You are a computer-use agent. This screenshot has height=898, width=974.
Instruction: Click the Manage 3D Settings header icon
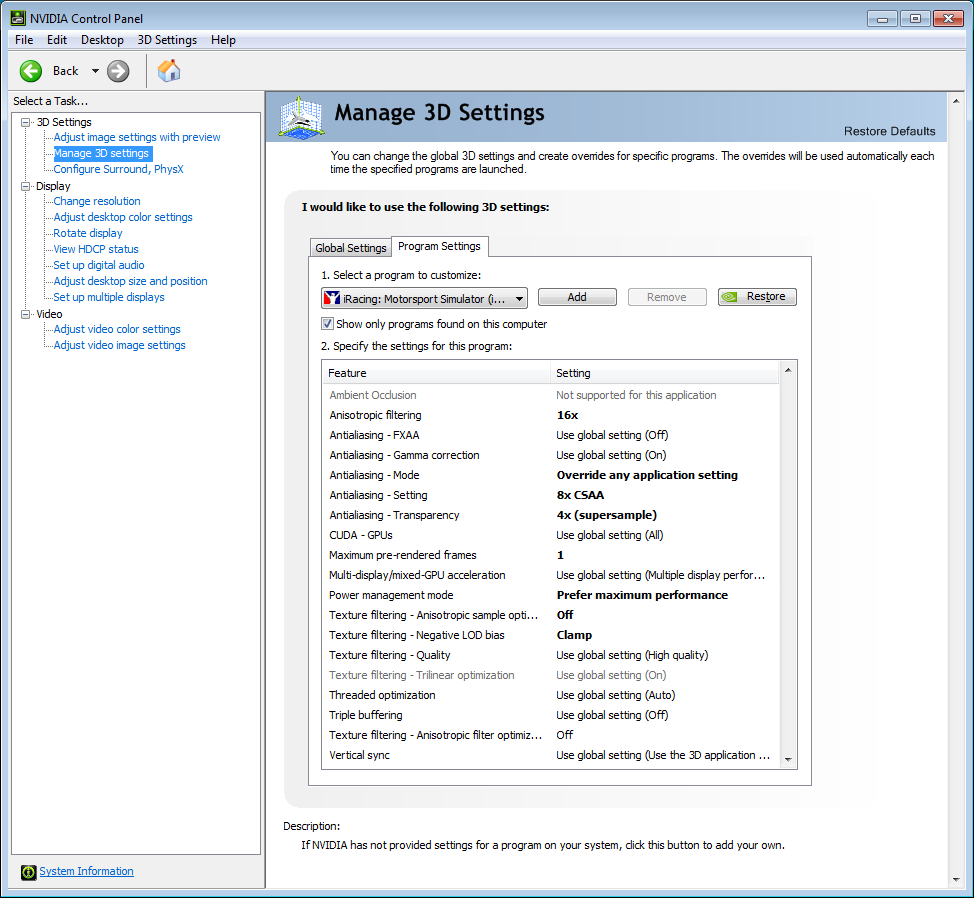pos(301,117)
